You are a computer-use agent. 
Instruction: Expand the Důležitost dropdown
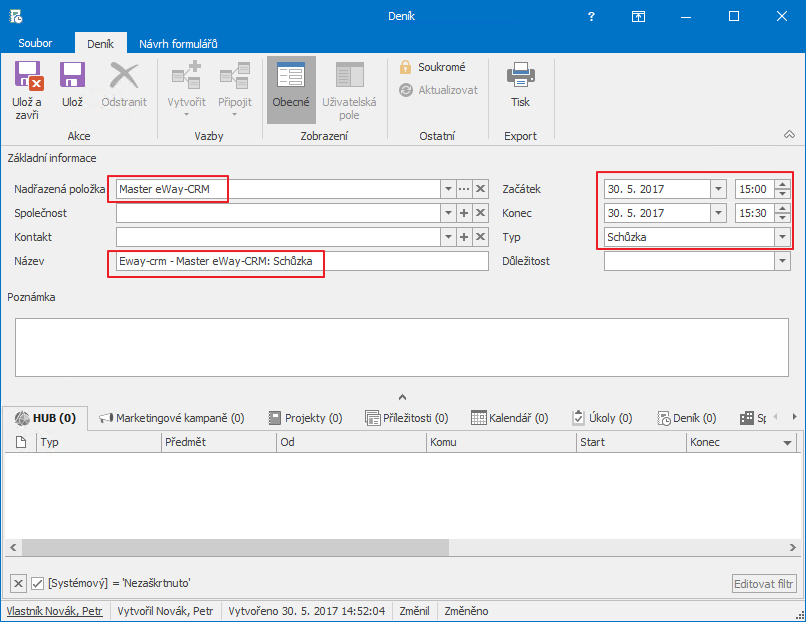click(782, 261)
